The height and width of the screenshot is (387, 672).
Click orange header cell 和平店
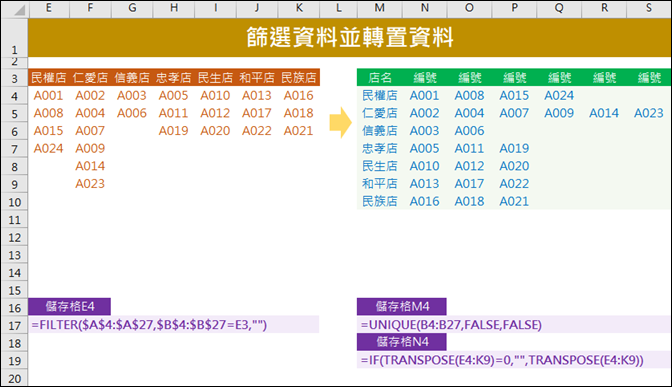(x=257, y=78)
